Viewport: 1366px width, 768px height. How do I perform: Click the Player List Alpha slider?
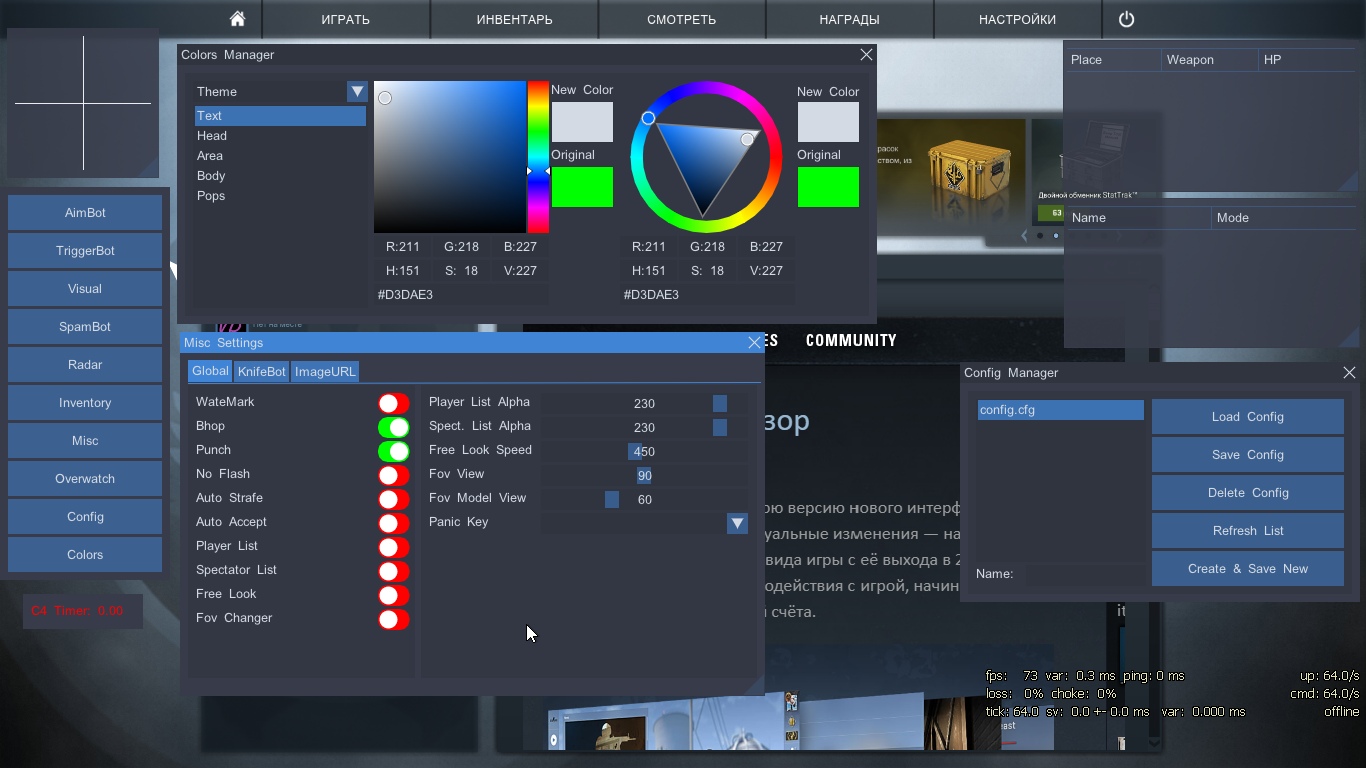(x=644, y=403)
